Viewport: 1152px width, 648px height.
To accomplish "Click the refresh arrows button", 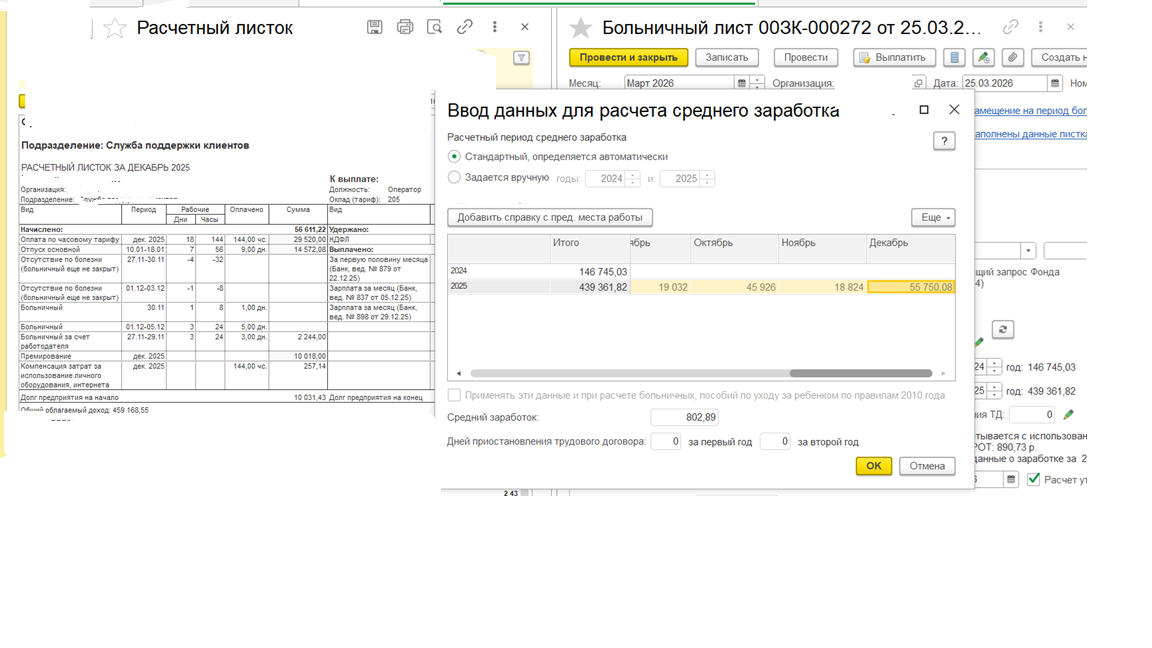I will [x=1003, y=329].
